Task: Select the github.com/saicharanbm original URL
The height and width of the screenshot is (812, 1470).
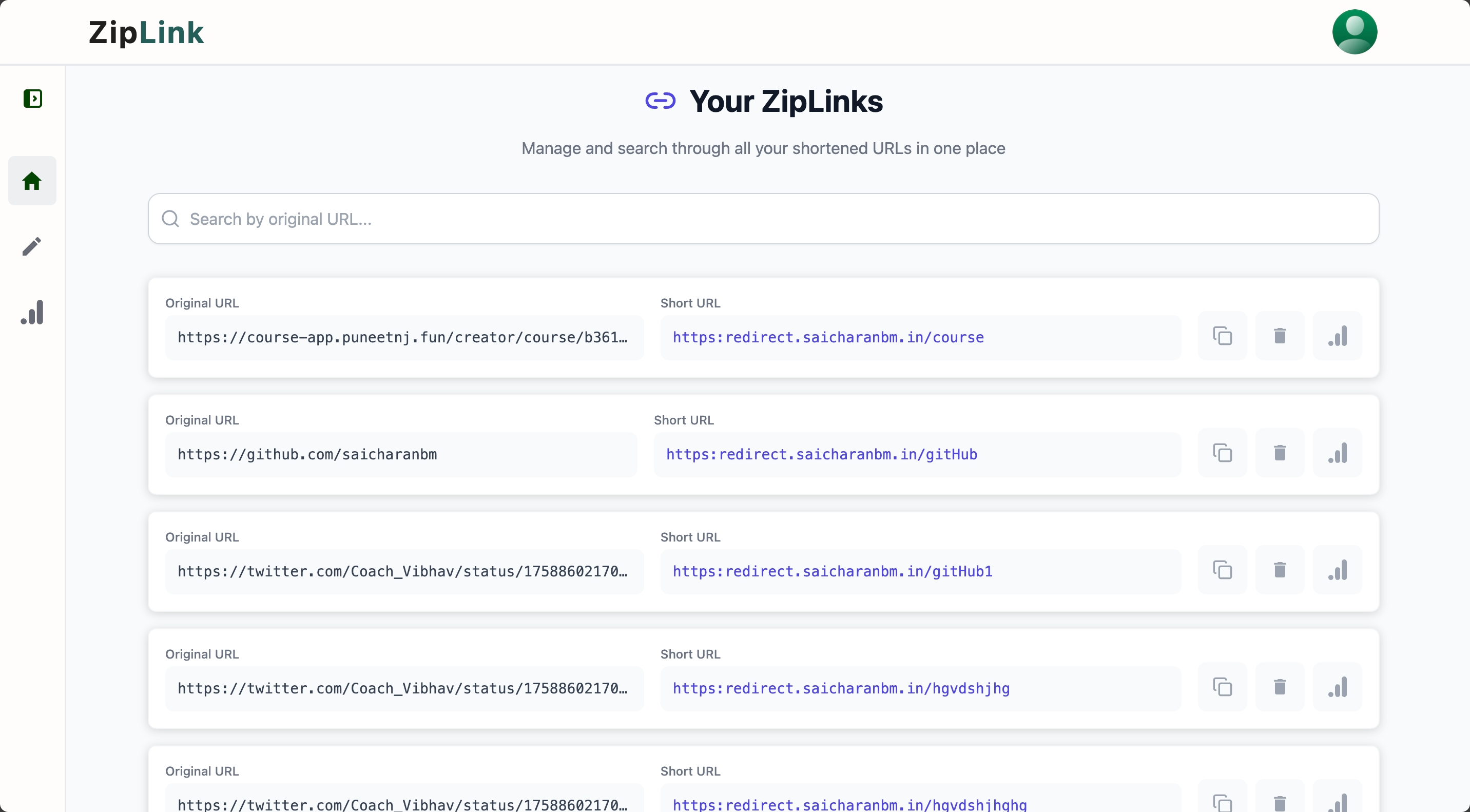Action: (x=307, y=455)
